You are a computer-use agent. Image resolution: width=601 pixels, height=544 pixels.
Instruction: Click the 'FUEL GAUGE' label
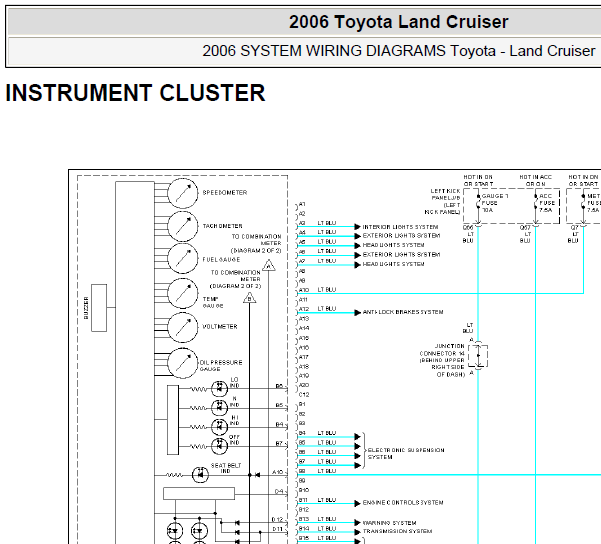222,260
